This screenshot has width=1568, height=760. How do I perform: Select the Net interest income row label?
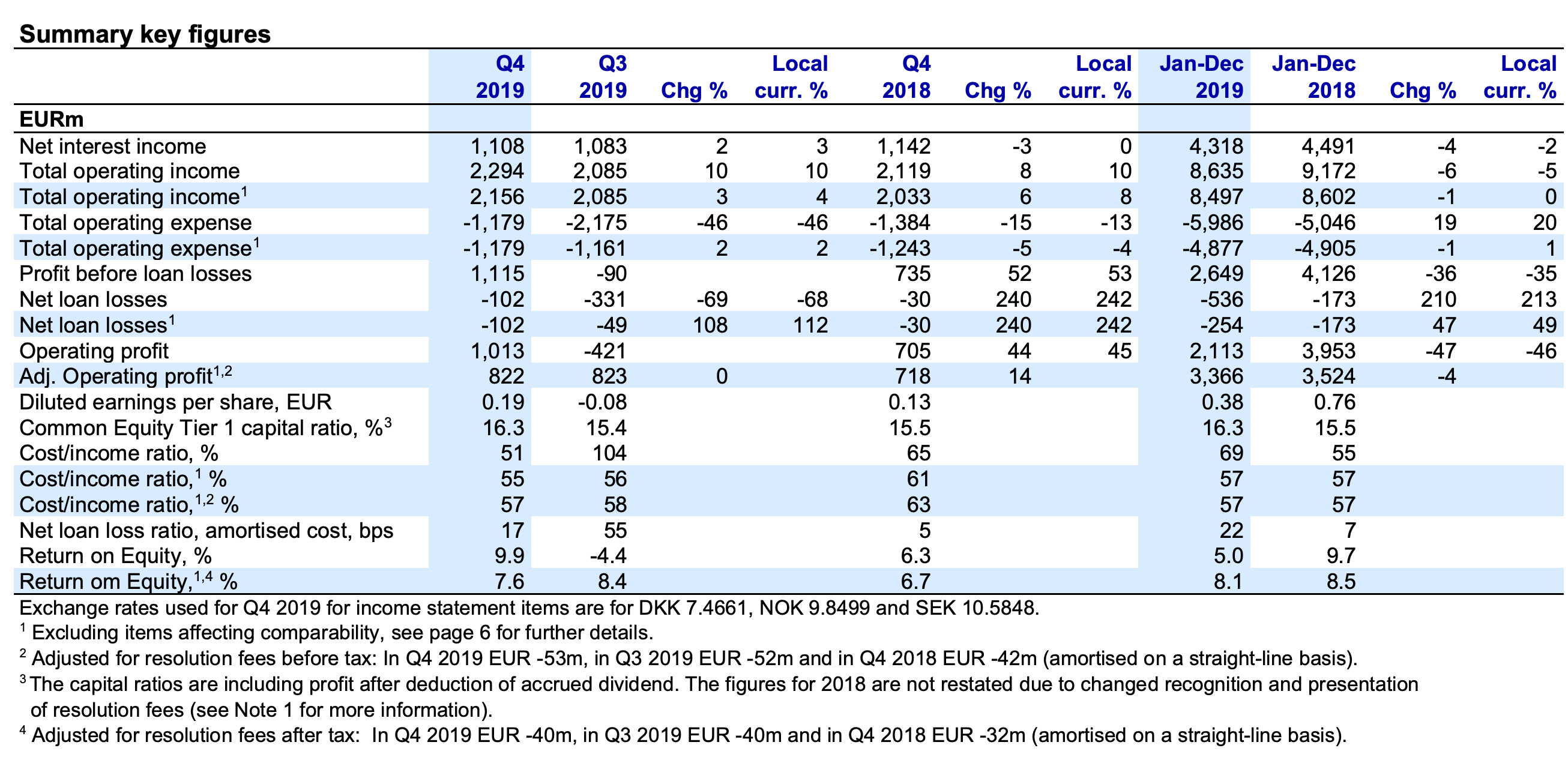(x=113, y=146)
